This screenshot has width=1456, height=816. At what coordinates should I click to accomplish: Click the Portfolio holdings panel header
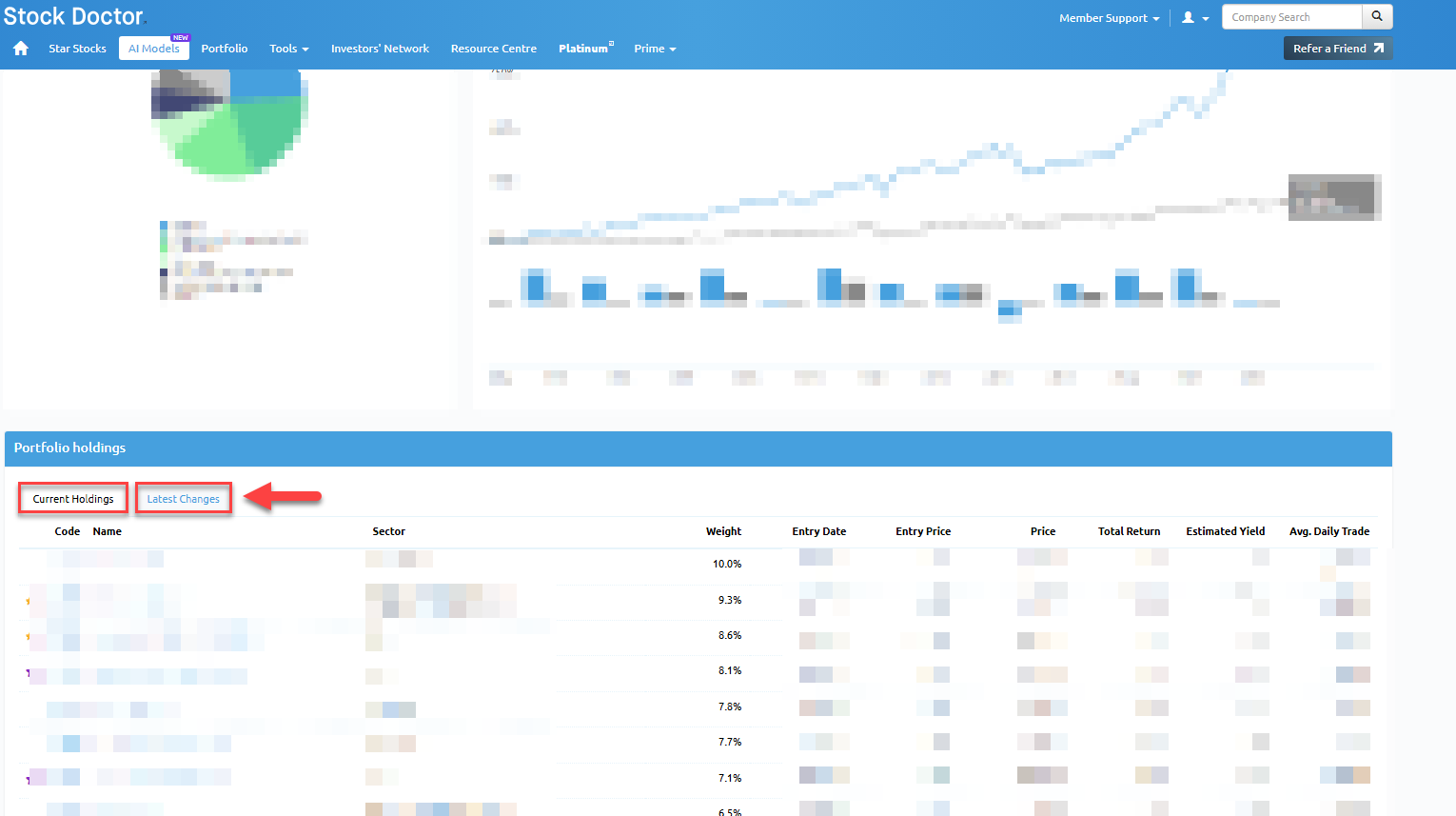(x=698, y=448)
